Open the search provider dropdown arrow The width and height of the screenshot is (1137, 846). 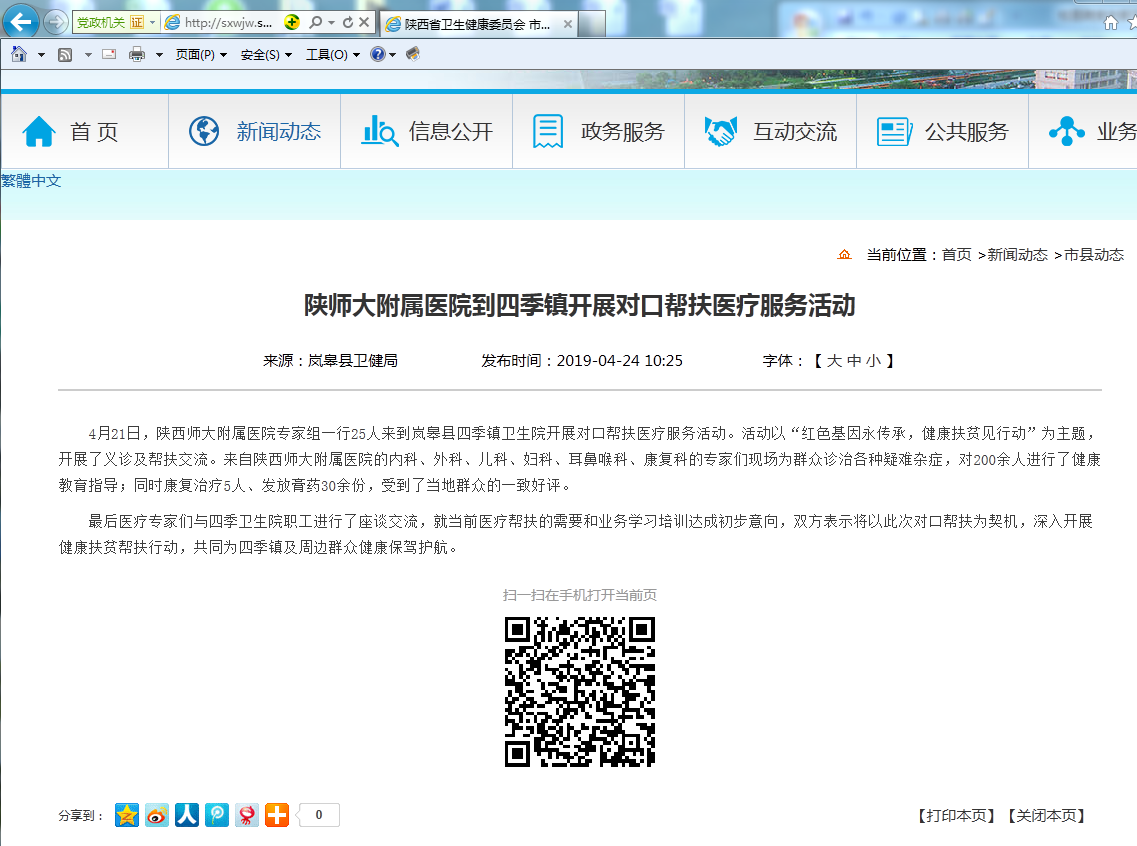tap(331, 22)
